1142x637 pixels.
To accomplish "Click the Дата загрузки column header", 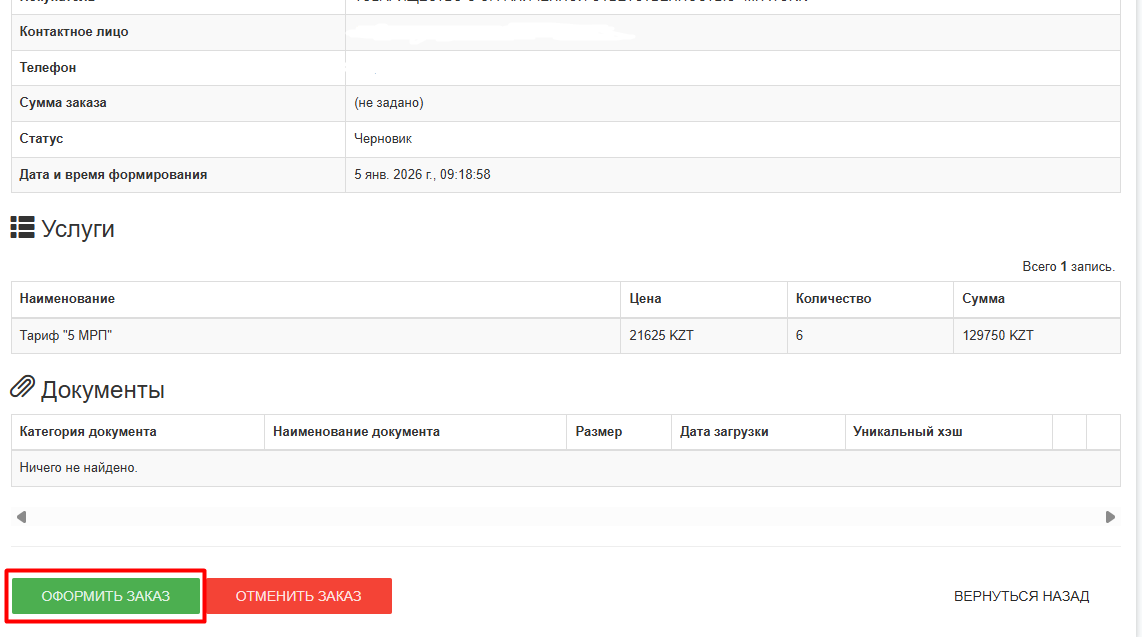I will point(724,432).
